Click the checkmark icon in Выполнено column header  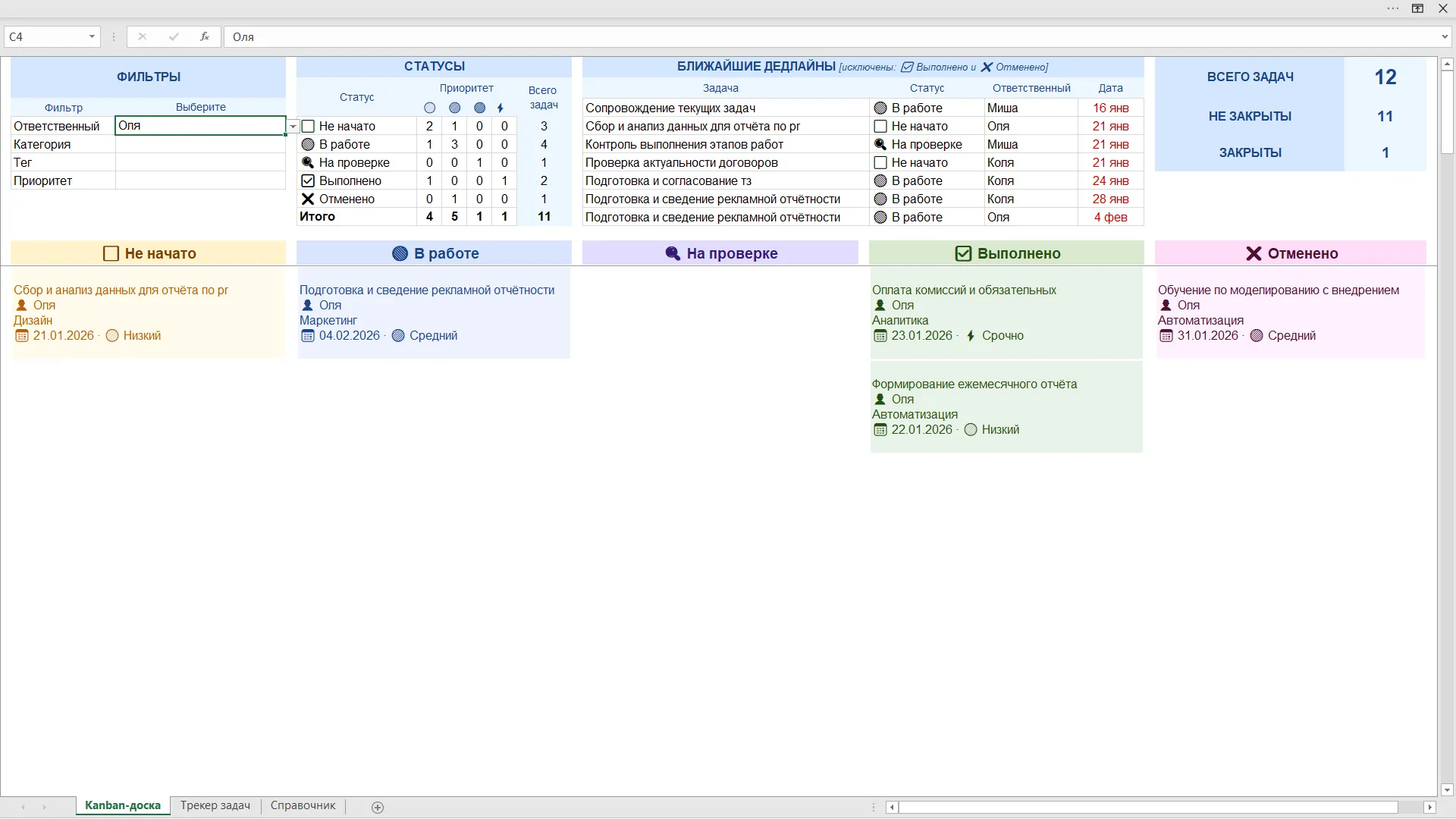[x=963, y=253]
